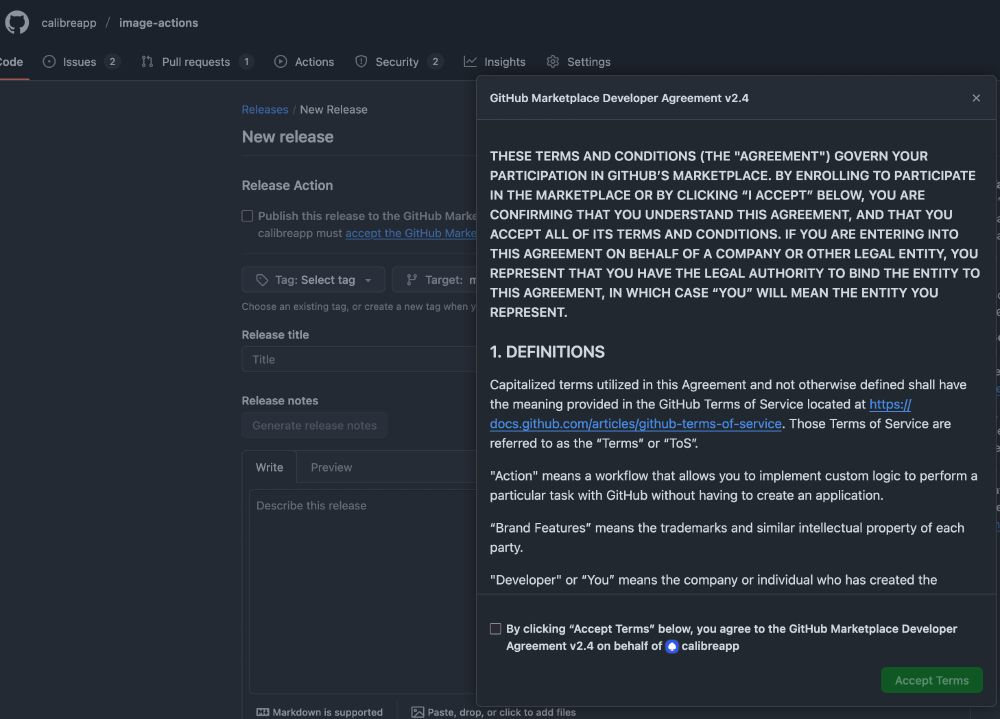This screenshot has width=1000, height=719.
Task: Click the Release Action section heading
Action: tap(287, 186)
